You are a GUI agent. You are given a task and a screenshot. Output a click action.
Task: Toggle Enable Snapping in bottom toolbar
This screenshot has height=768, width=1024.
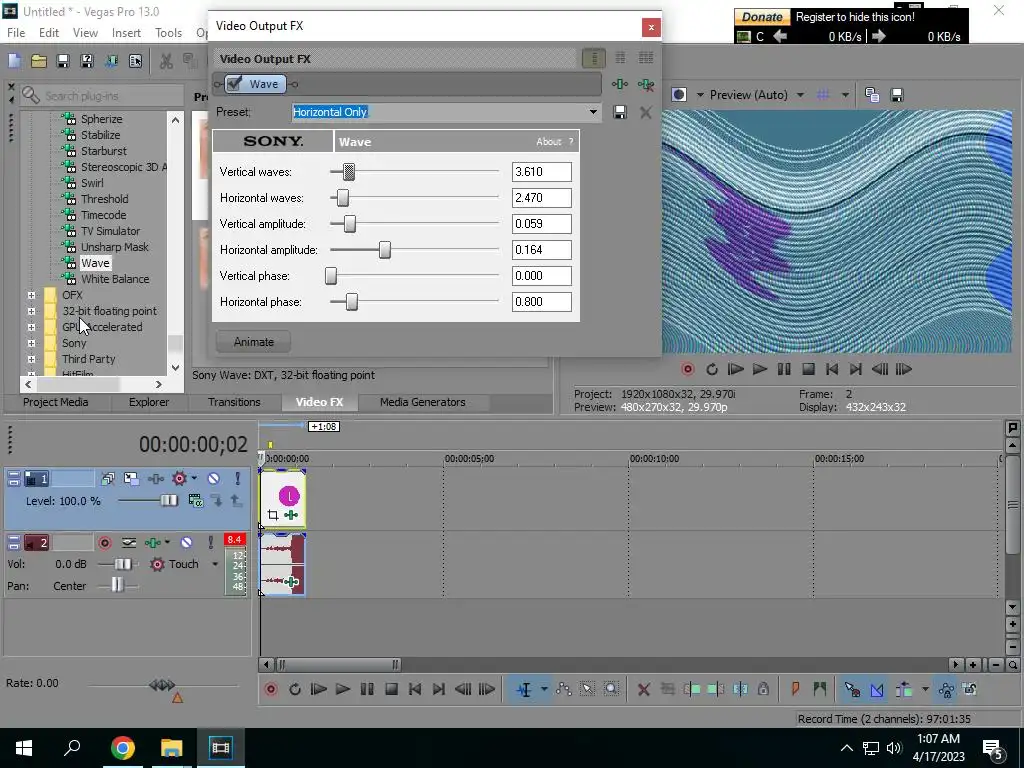coord(852,689)
